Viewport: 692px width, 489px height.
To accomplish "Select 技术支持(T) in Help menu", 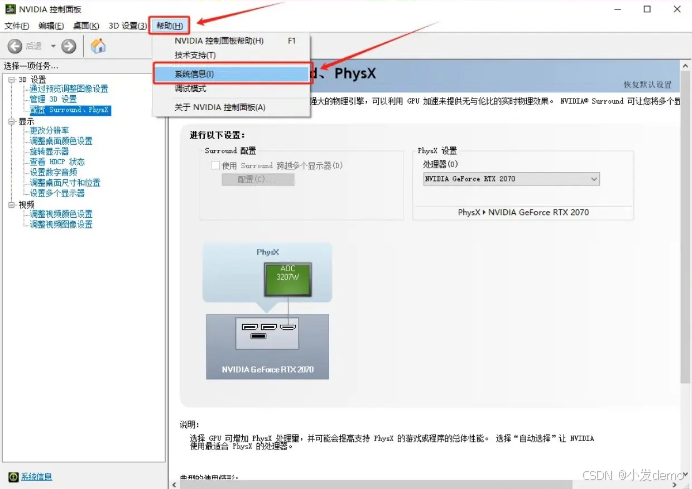I will [232, 55].
